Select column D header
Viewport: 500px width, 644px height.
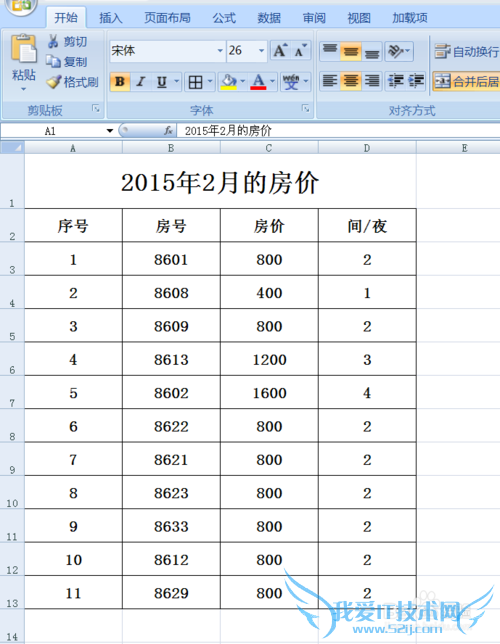click(367, 148)
